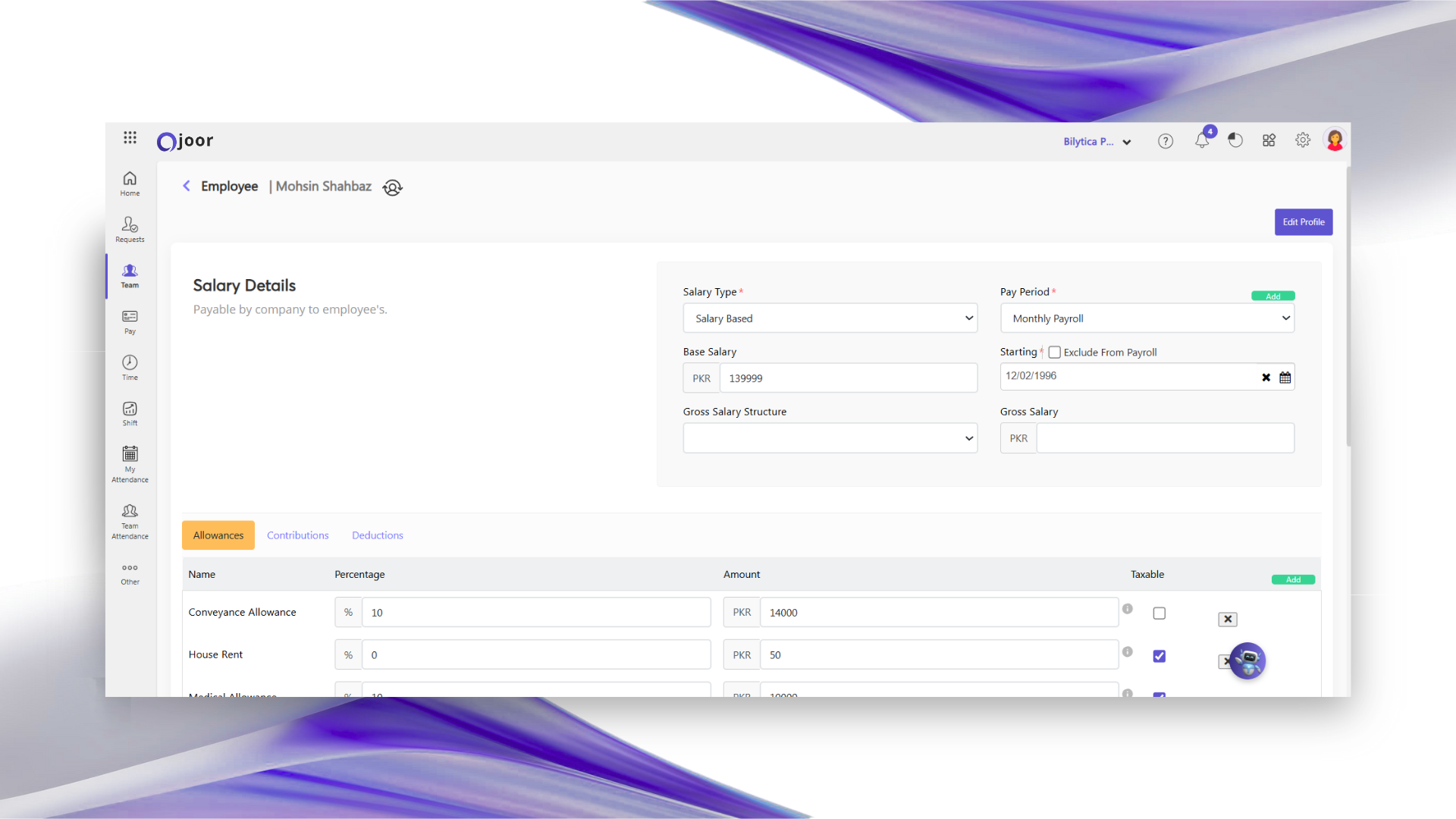This screenshot has height=819, width=1456.
Task: Open Gross Salary Structure dropdown
Action: (830, 438)
